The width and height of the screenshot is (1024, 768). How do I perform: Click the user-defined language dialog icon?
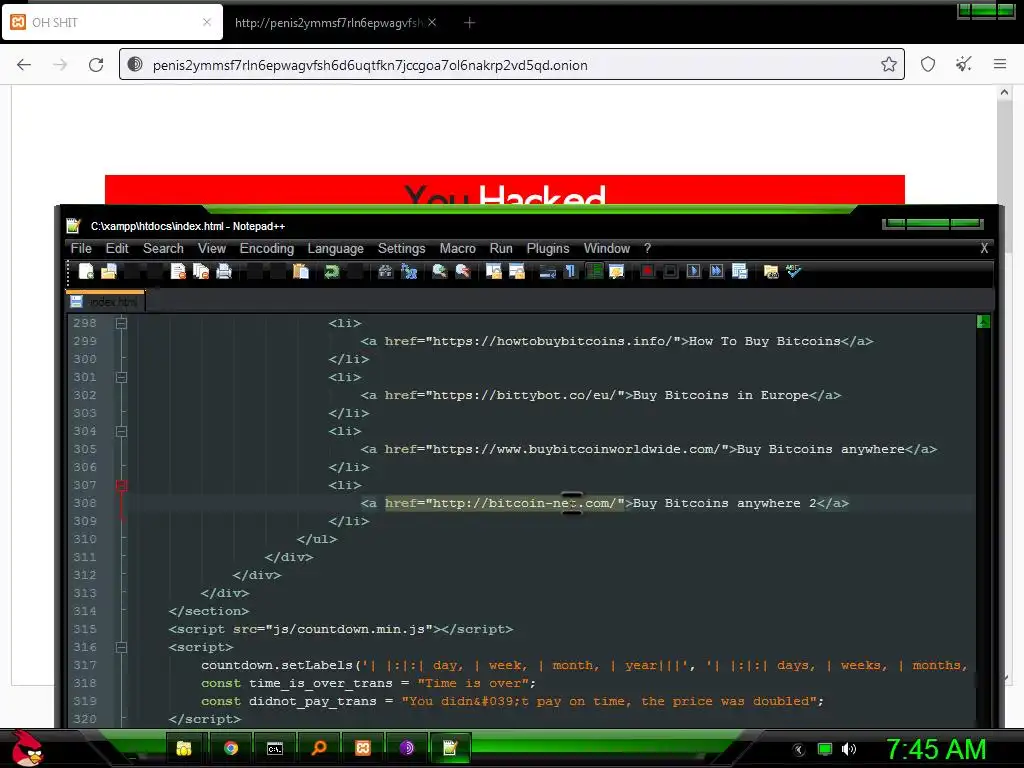(x=616, y=271)
